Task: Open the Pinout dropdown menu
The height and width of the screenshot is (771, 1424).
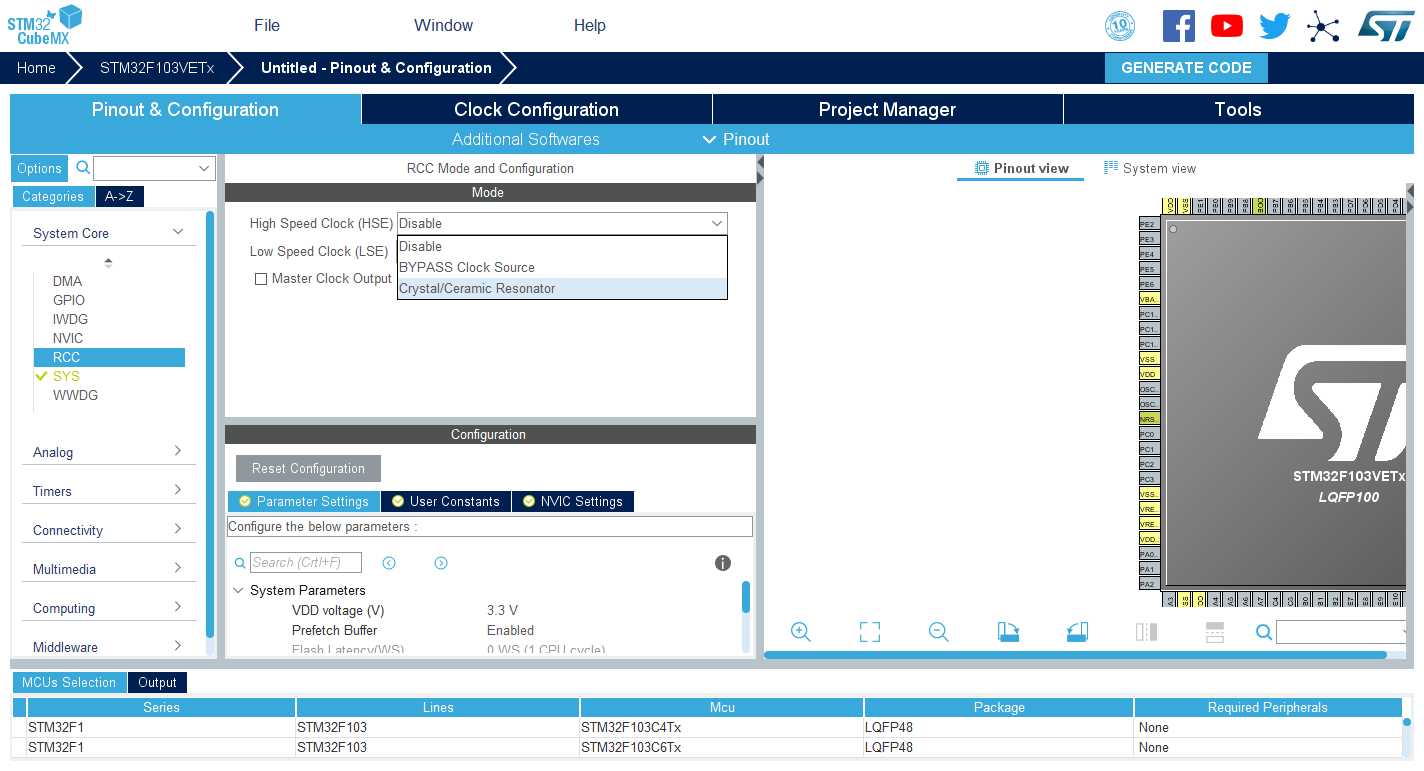Action: [736, 139]
